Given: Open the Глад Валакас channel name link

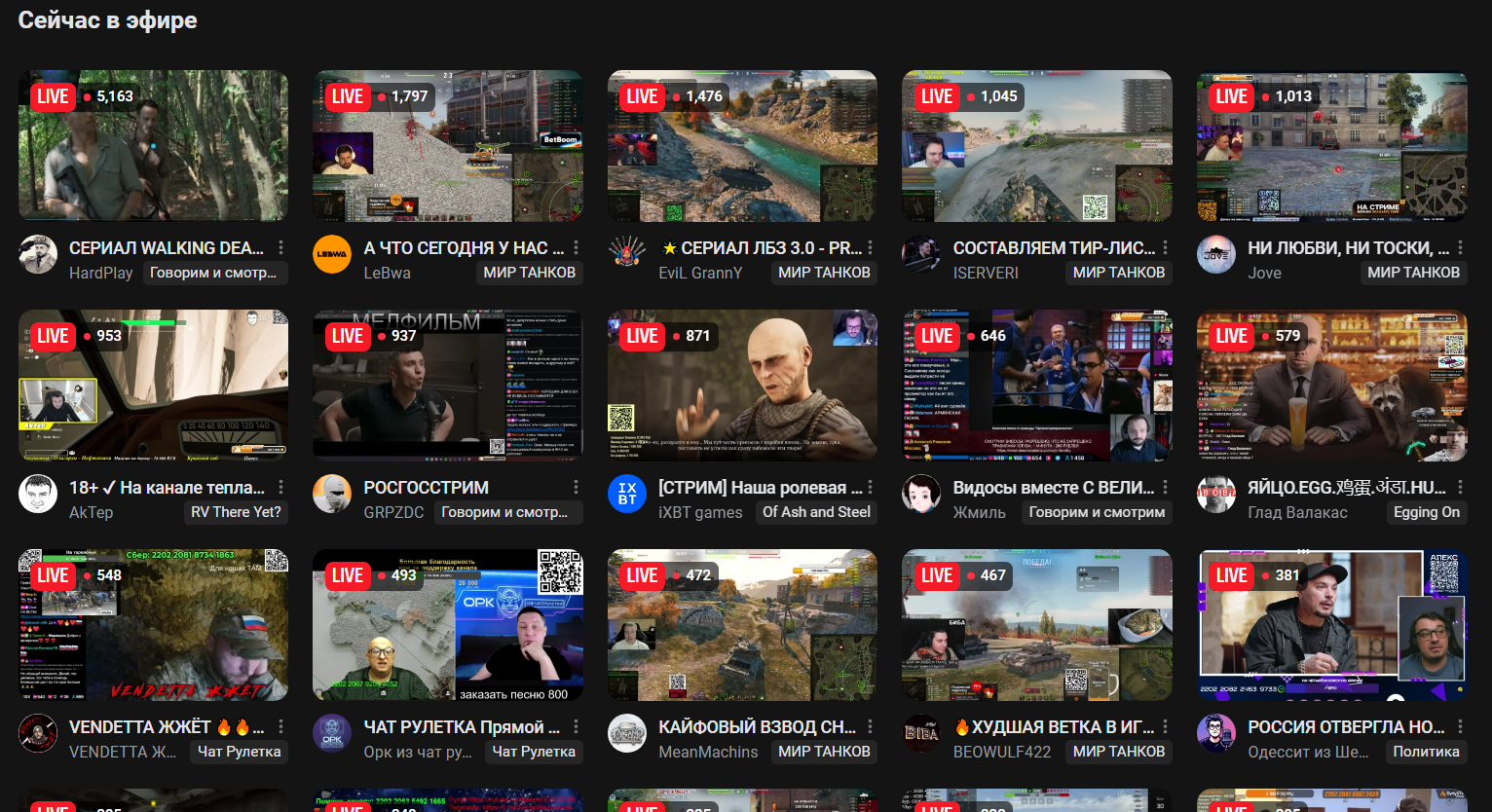Looking at the screenshot, I should pos(1297,512).
